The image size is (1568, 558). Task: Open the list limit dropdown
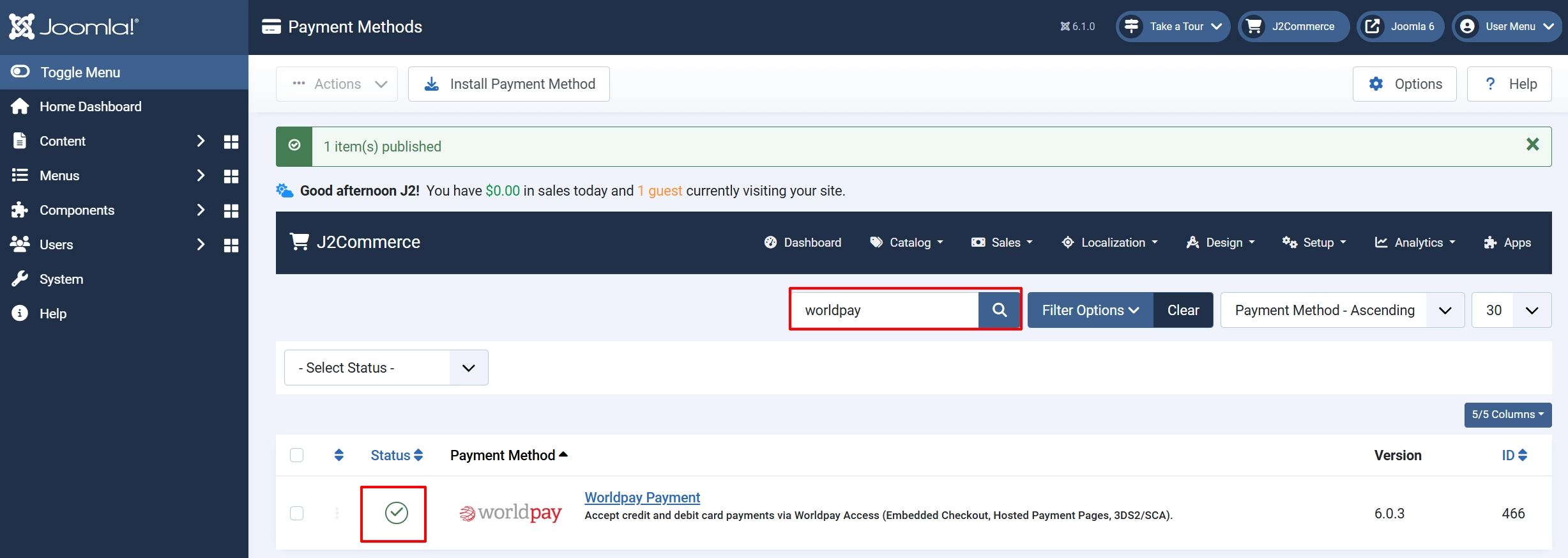tap(1511, 310)
